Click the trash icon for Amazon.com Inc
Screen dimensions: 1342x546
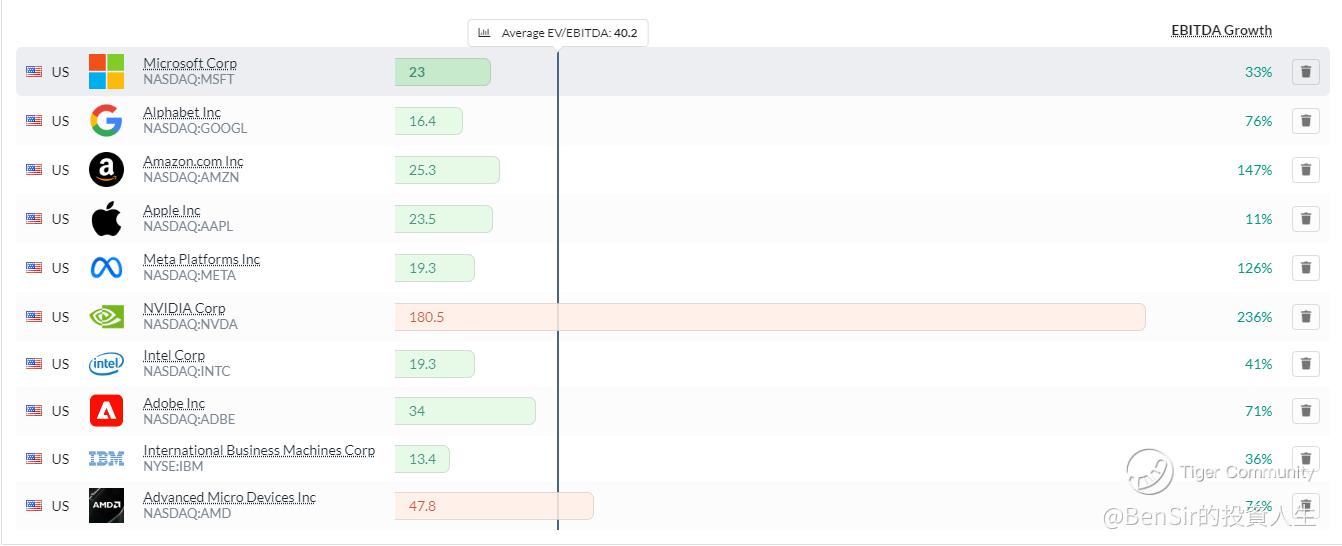1305,170
